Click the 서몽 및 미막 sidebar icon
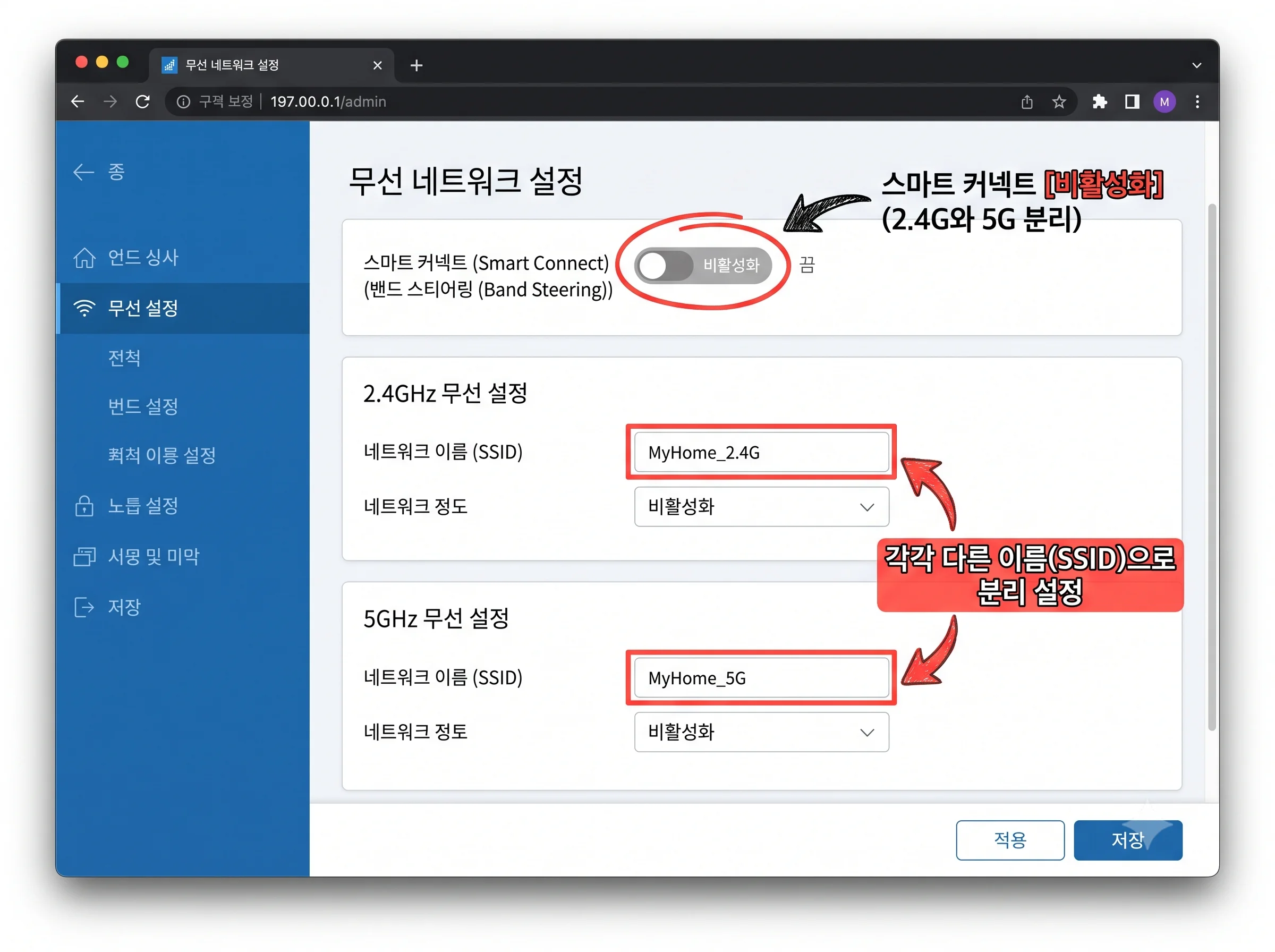The height and width of the screenshot is (952, 1275). [x=84, y=556]
